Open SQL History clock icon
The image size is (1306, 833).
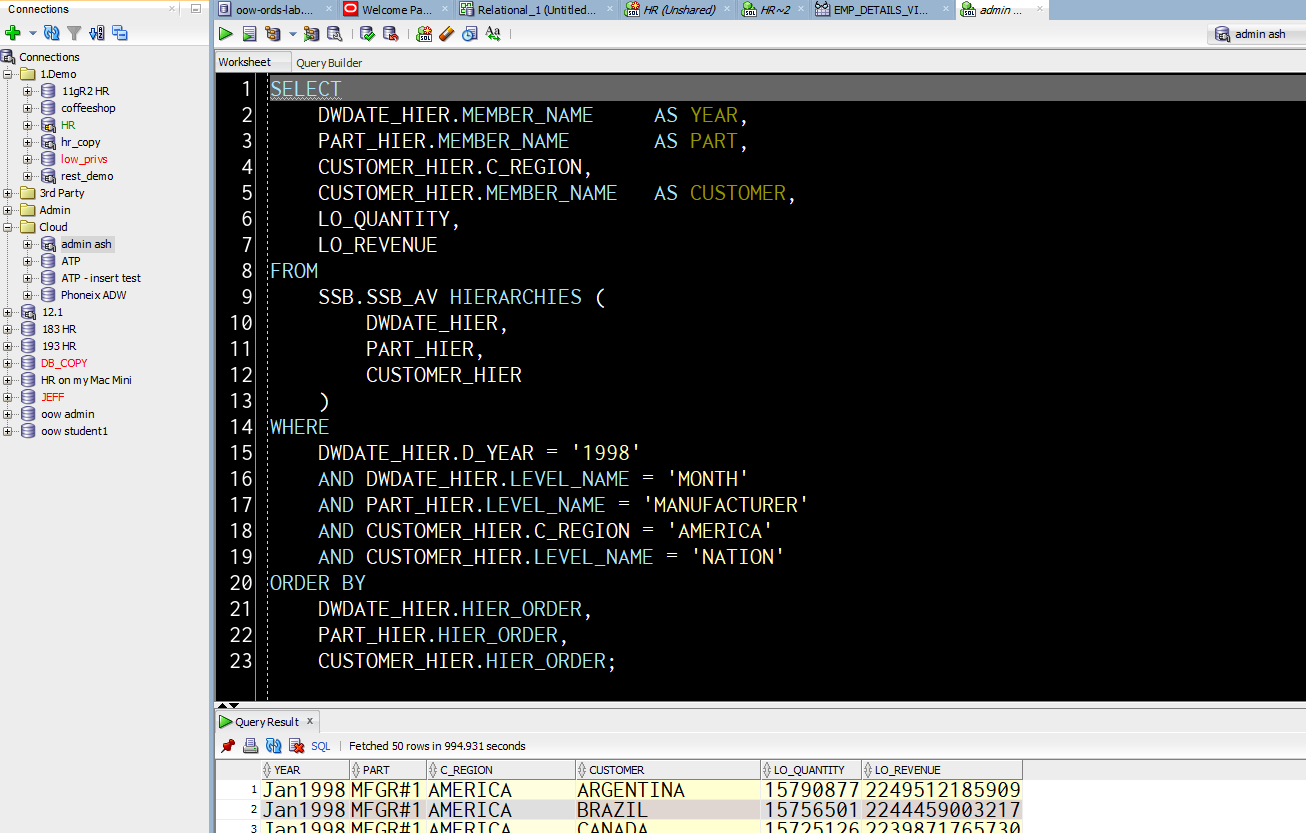pos(469,33)
